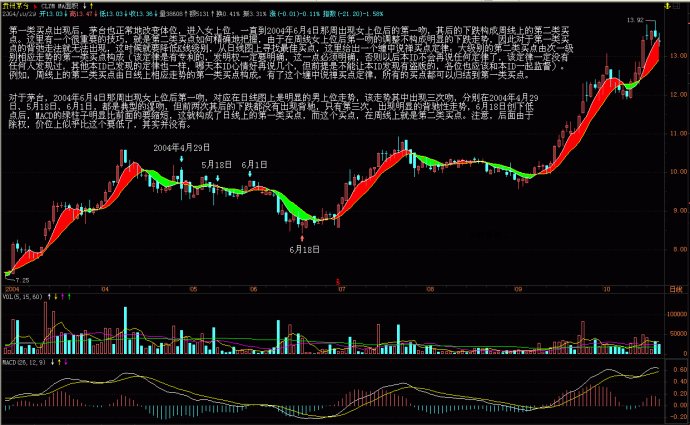Click the small square icon beside the anchor
Image resolution: width=690 pixels, height=425 pixels.
tap(675, 6)
